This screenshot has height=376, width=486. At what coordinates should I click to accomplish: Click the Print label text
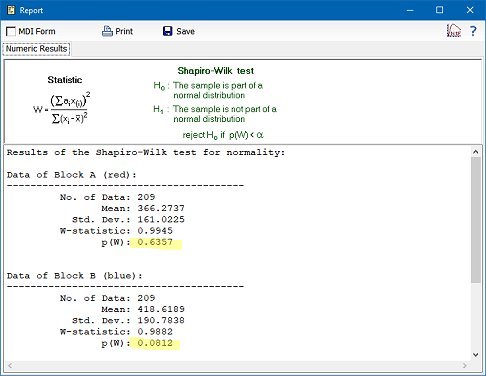point(124,31)
